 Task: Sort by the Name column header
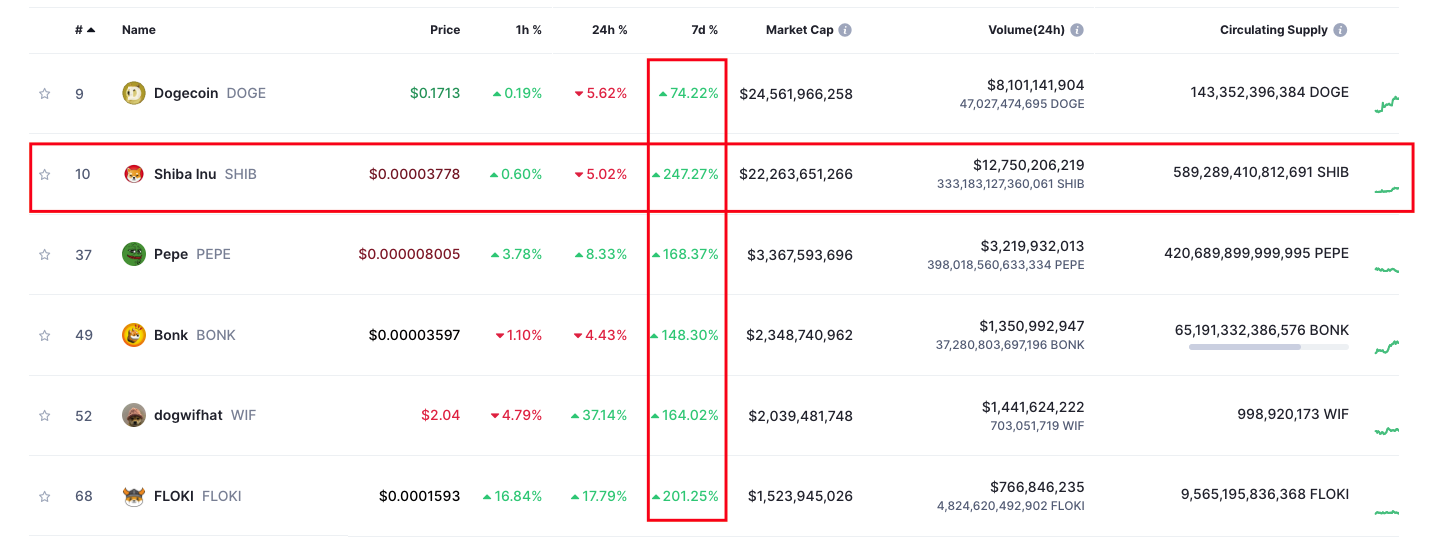click(x=139, y=30)
